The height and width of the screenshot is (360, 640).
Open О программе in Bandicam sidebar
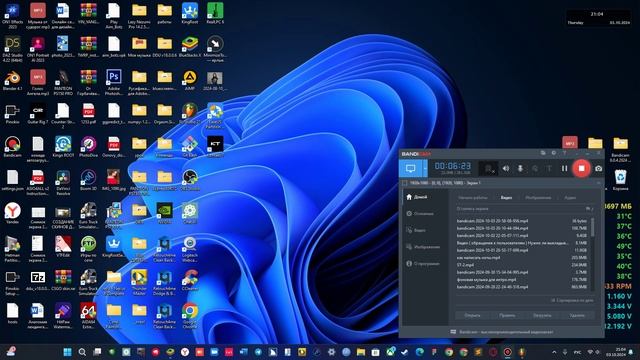point(423,264)
